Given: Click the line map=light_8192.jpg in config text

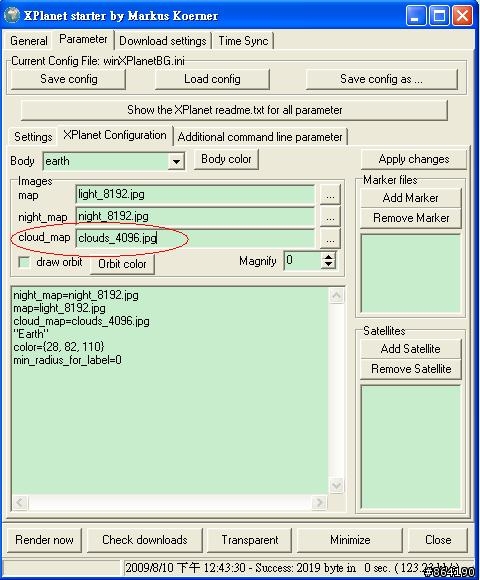Looking at the screenshot, I should (59, 308).
